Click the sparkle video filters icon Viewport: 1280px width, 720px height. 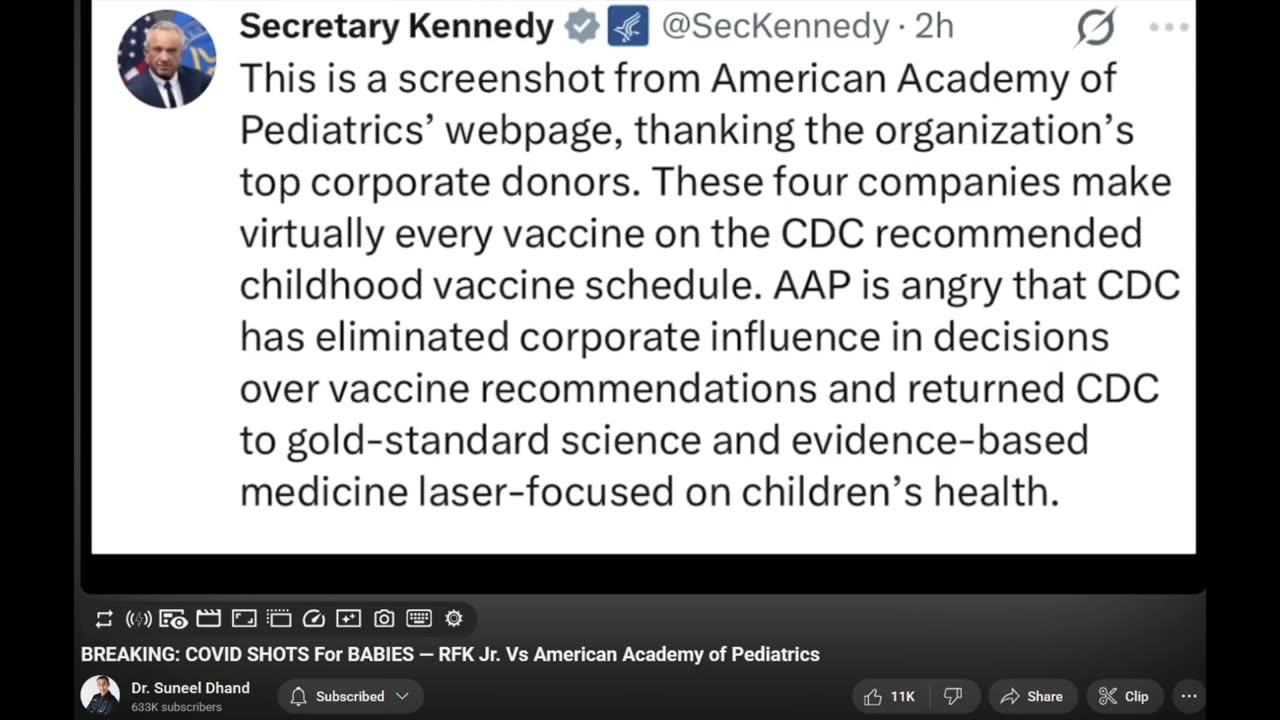point(348,619)
